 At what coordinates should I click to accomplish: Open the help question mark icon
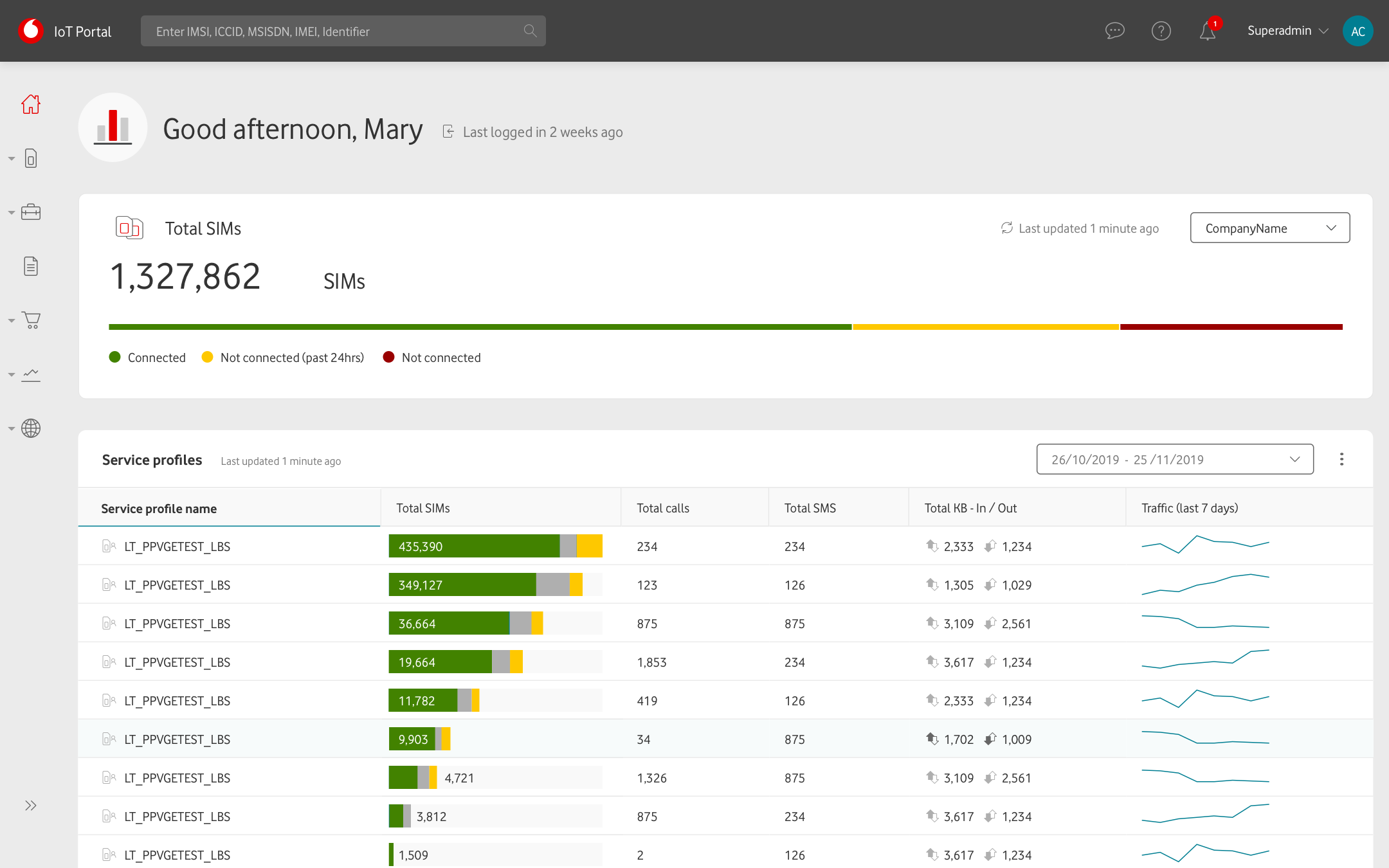[1161, 31]
